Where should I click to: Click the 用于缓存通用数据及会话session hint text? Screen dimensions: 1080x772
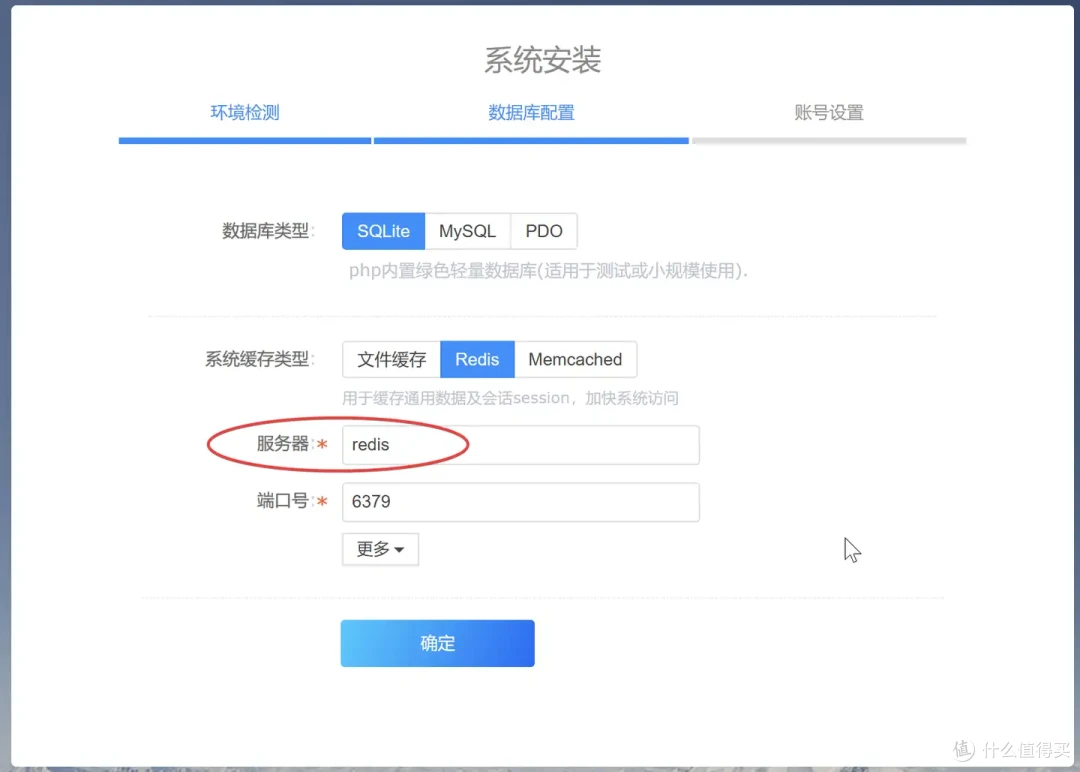tap(510, 398)
